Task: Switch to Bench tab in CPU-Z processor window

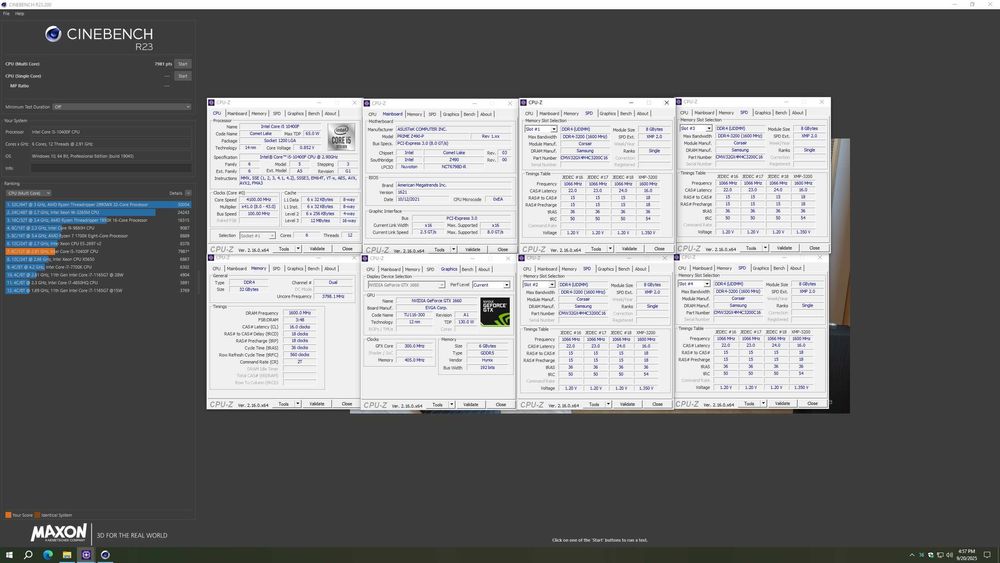Action: tap(314, 113)
